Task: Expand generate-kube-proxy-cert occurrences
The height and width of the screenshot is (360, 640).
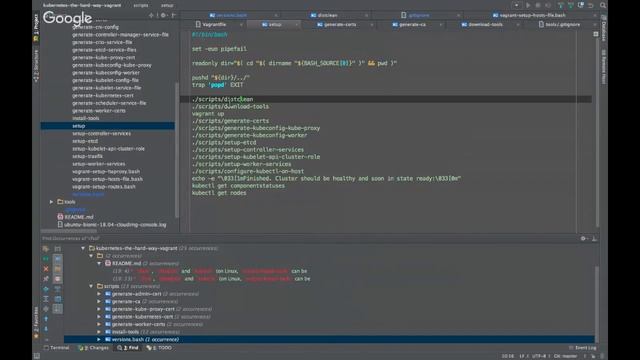Action: coord(99,309)
